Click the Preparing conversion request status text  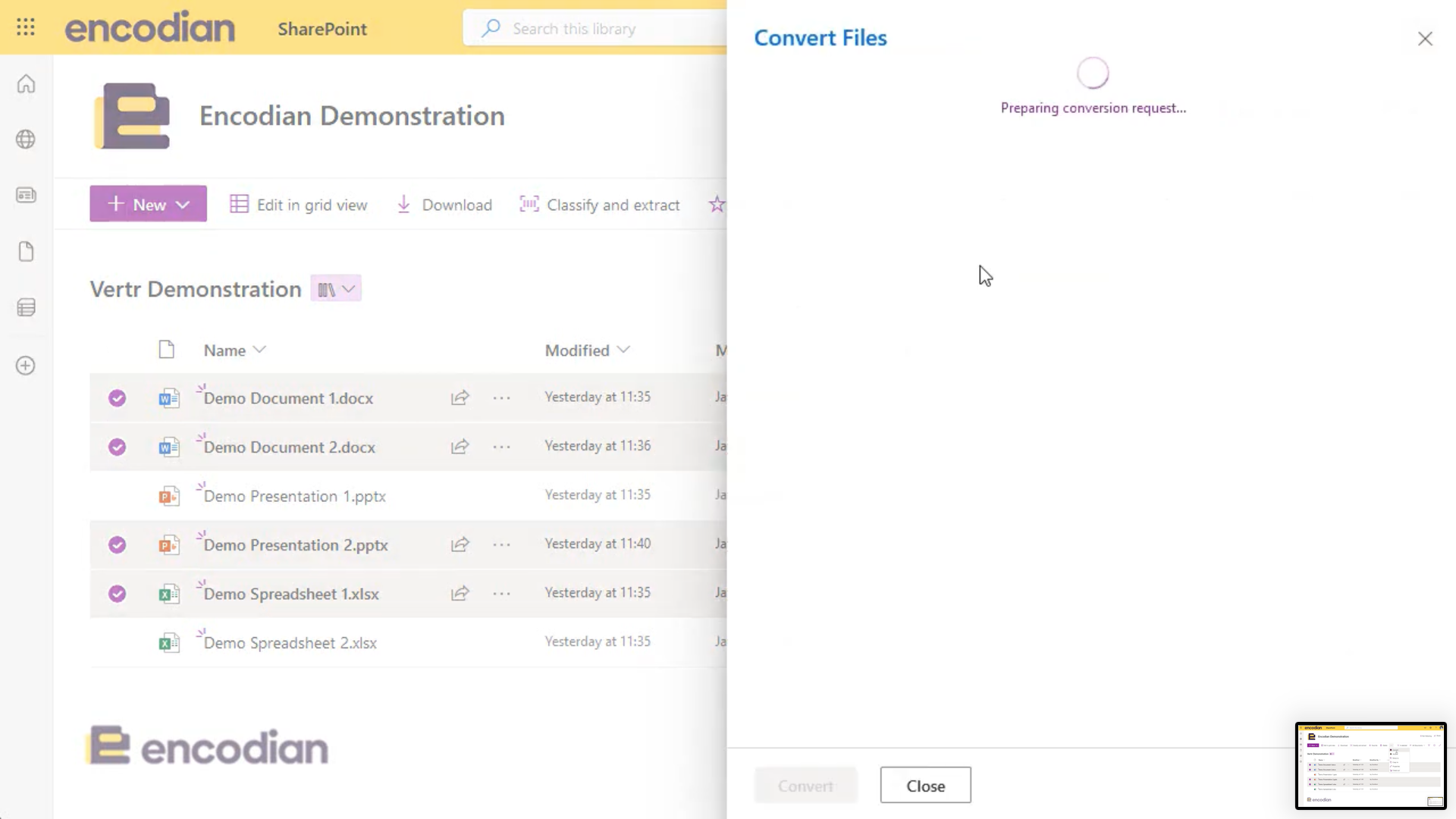[1093, 108]
